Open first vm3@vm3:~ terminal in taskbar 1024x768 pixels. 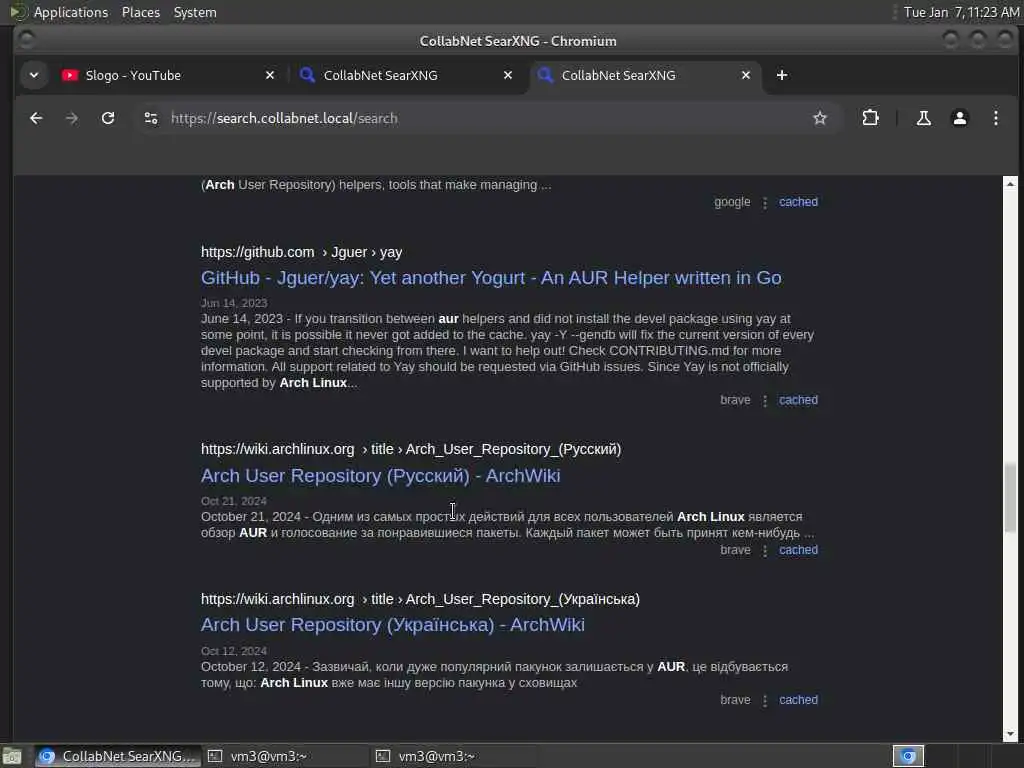click(285, 756)
